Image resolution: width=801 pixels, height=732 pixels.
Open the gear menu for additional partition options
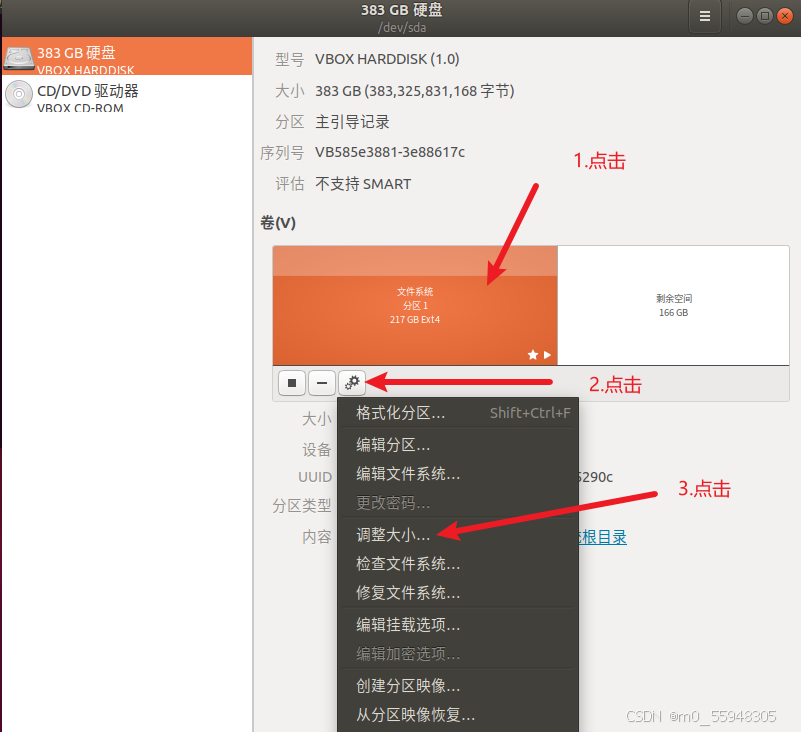coord(352,382)
